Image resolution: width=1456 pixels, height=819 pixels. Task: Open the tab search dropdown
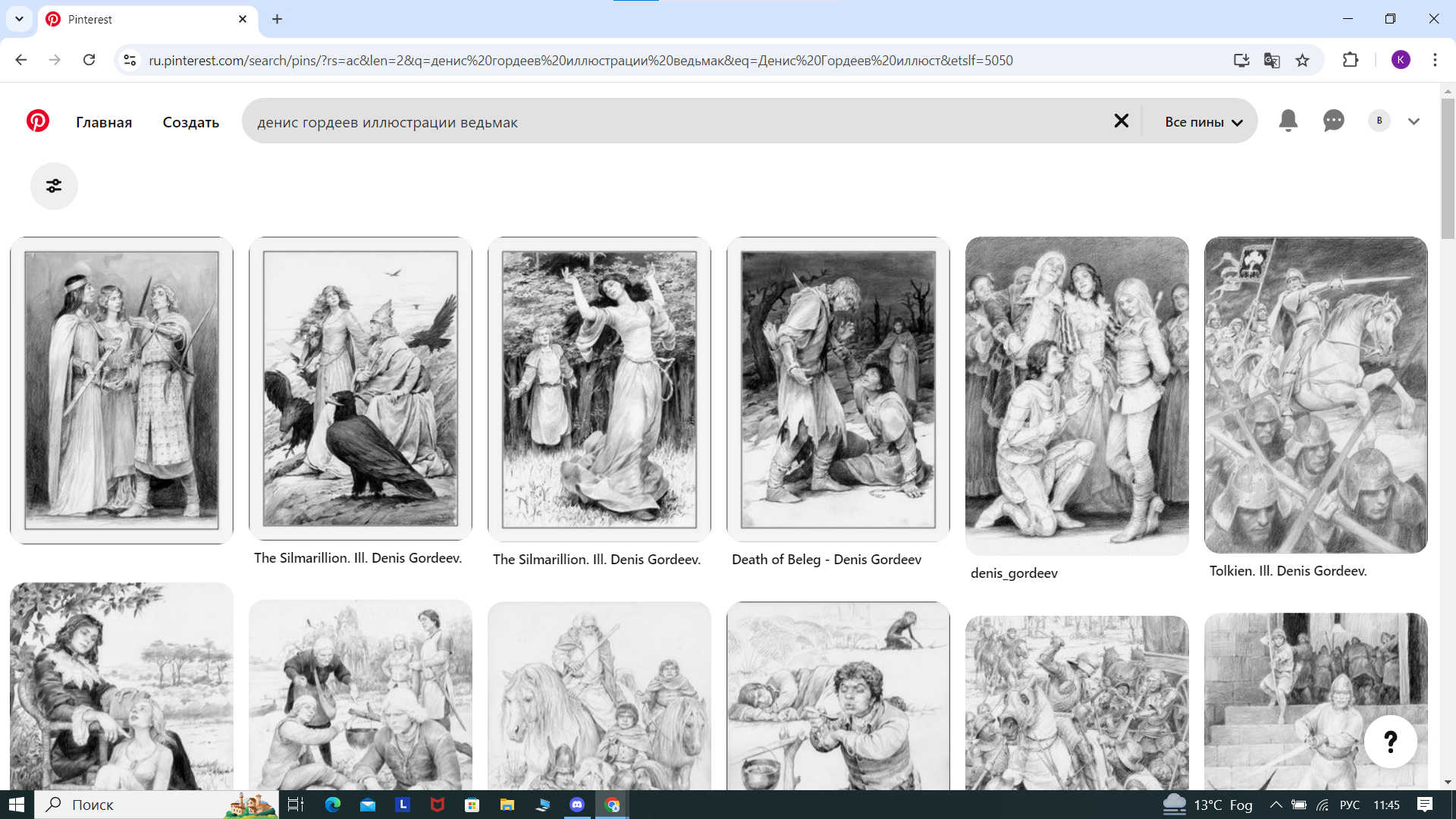[x=19, y=19]
